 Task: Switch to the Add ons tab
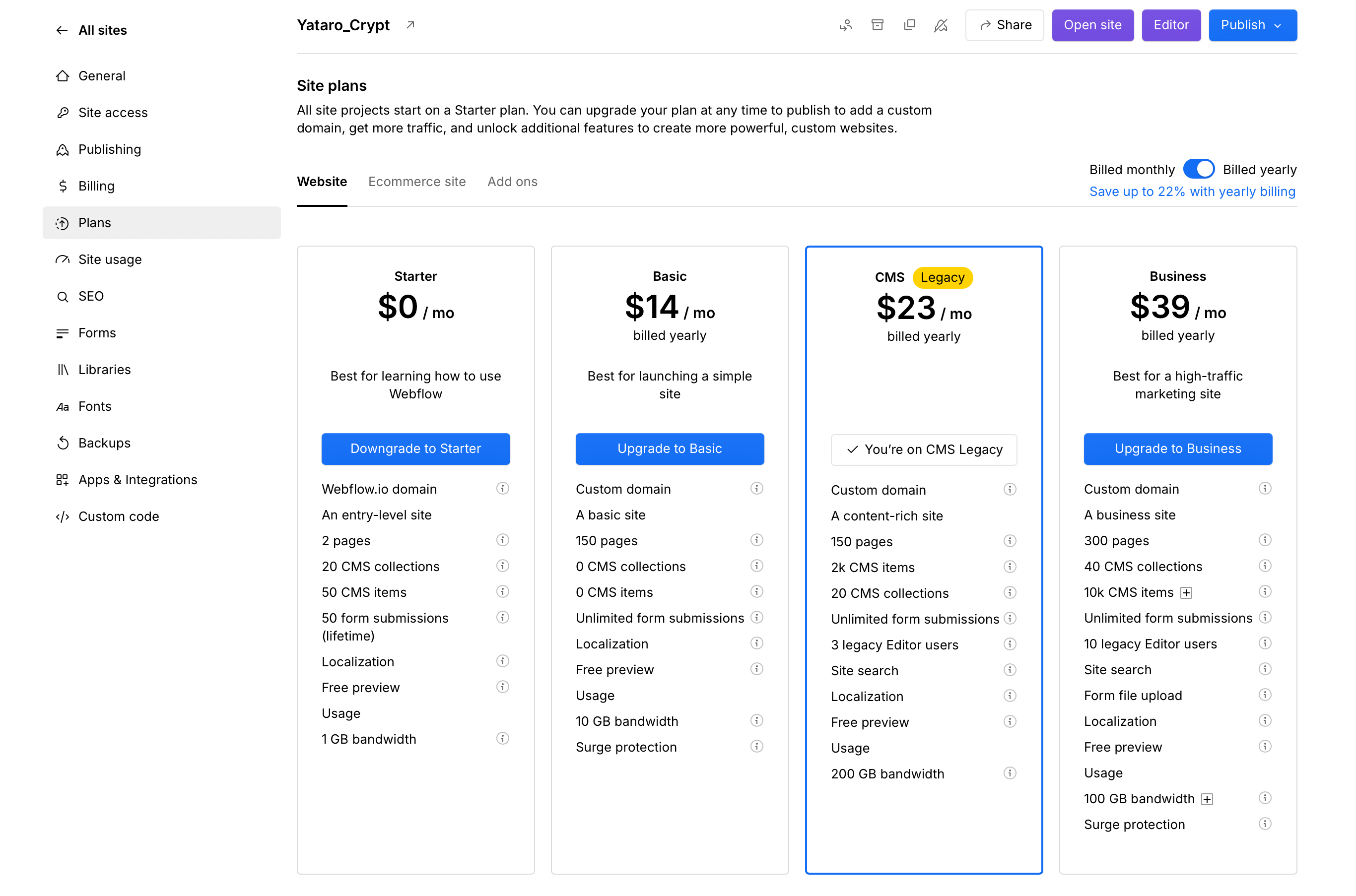[512, 182]
